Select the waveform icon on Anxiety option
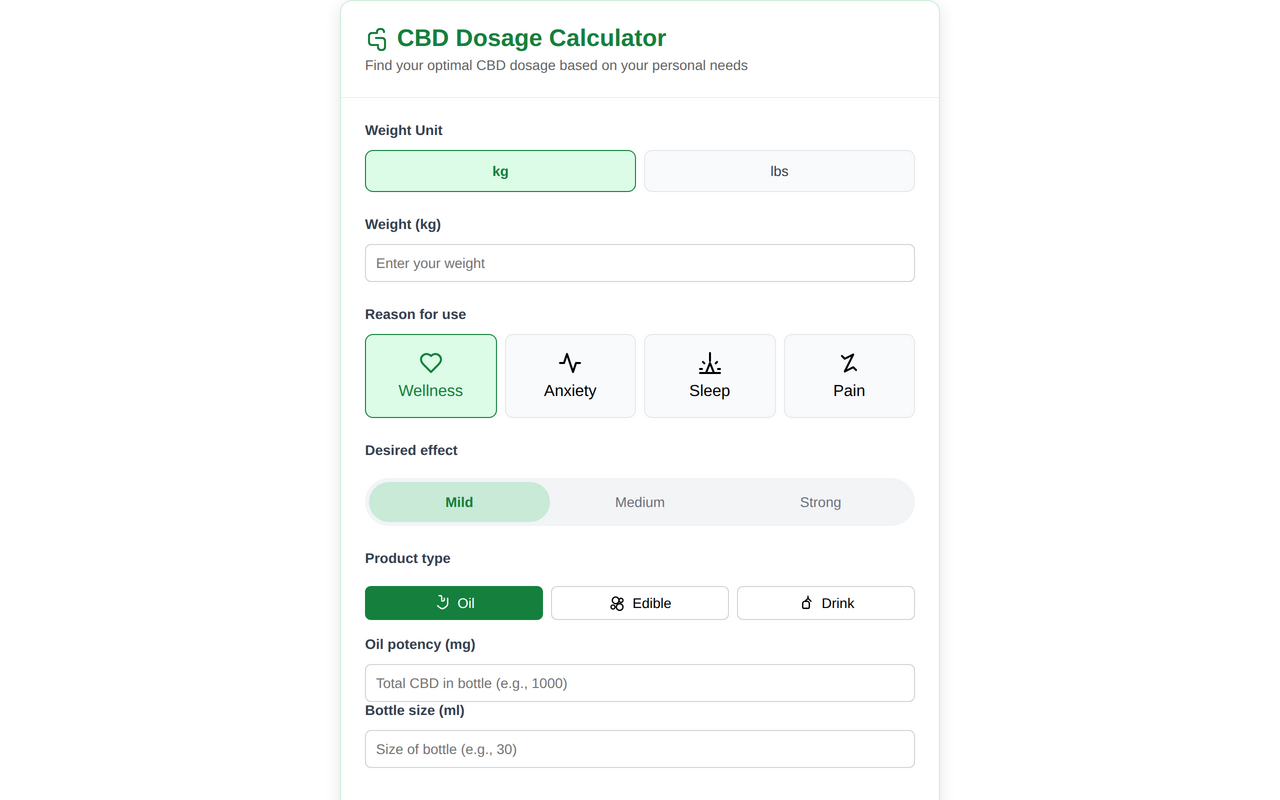The width and height of the screenshot is (1280, 800). click(570, 362)
